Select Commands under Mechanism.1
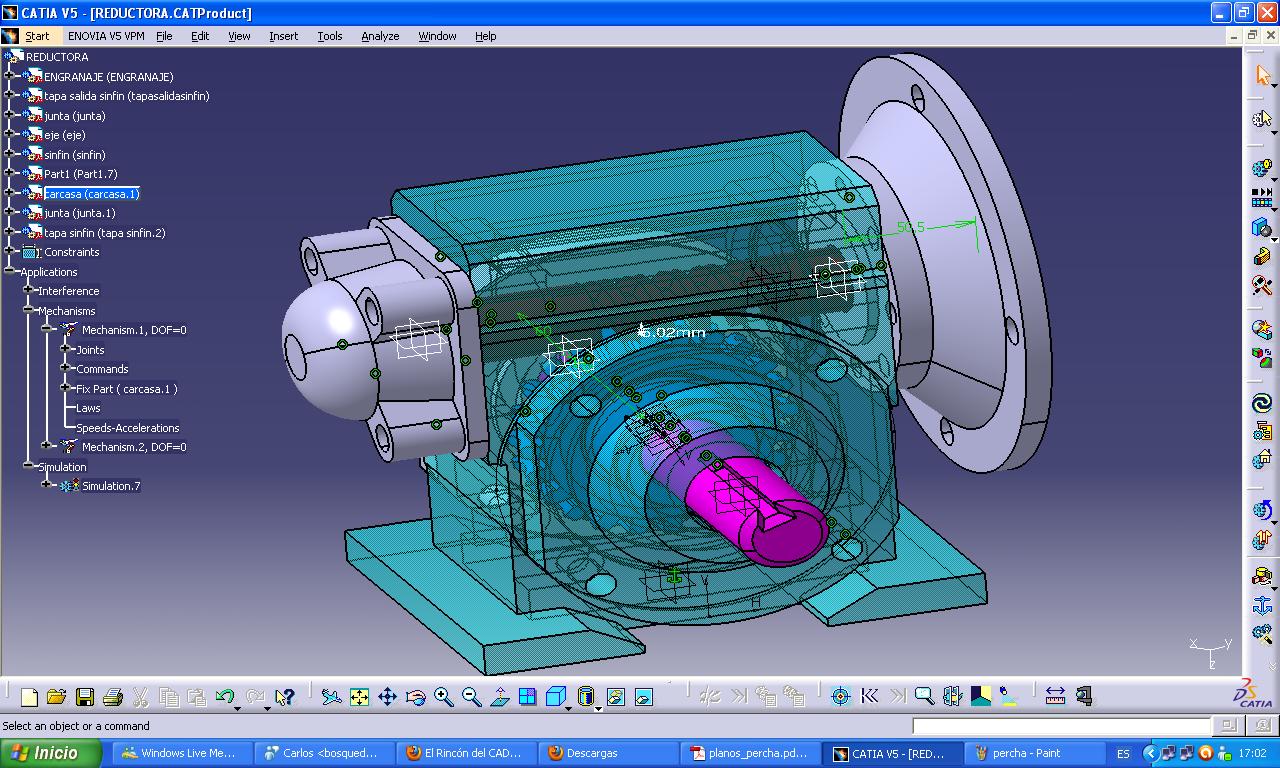The width and height of the screenshot is (1280, 768). 102,369
